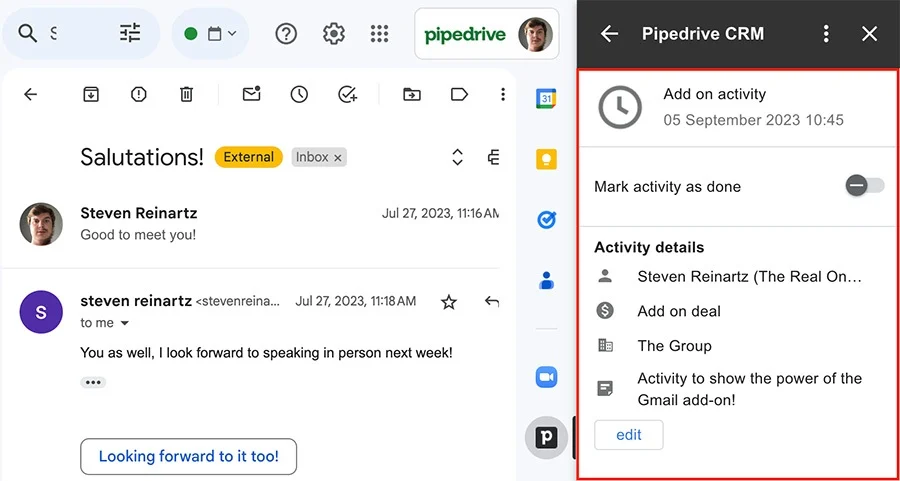Show trimmed content with ellipsis

pos(93,382)
